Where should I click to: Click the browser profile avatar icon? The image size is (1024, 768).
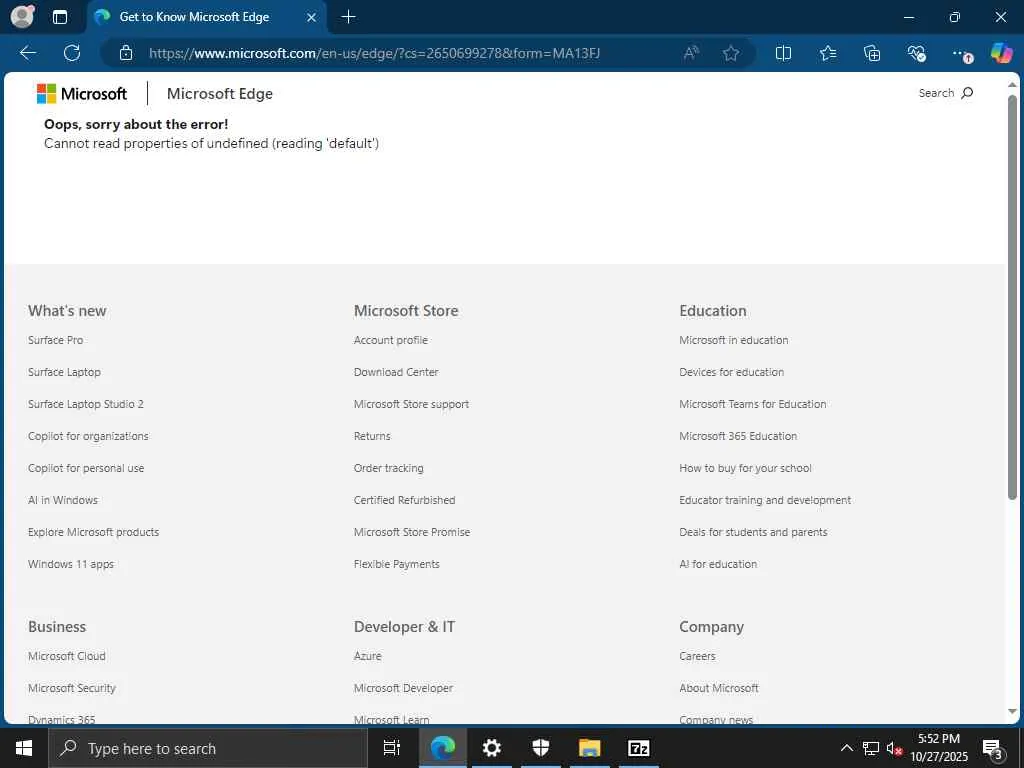click(x=23, y=16)
